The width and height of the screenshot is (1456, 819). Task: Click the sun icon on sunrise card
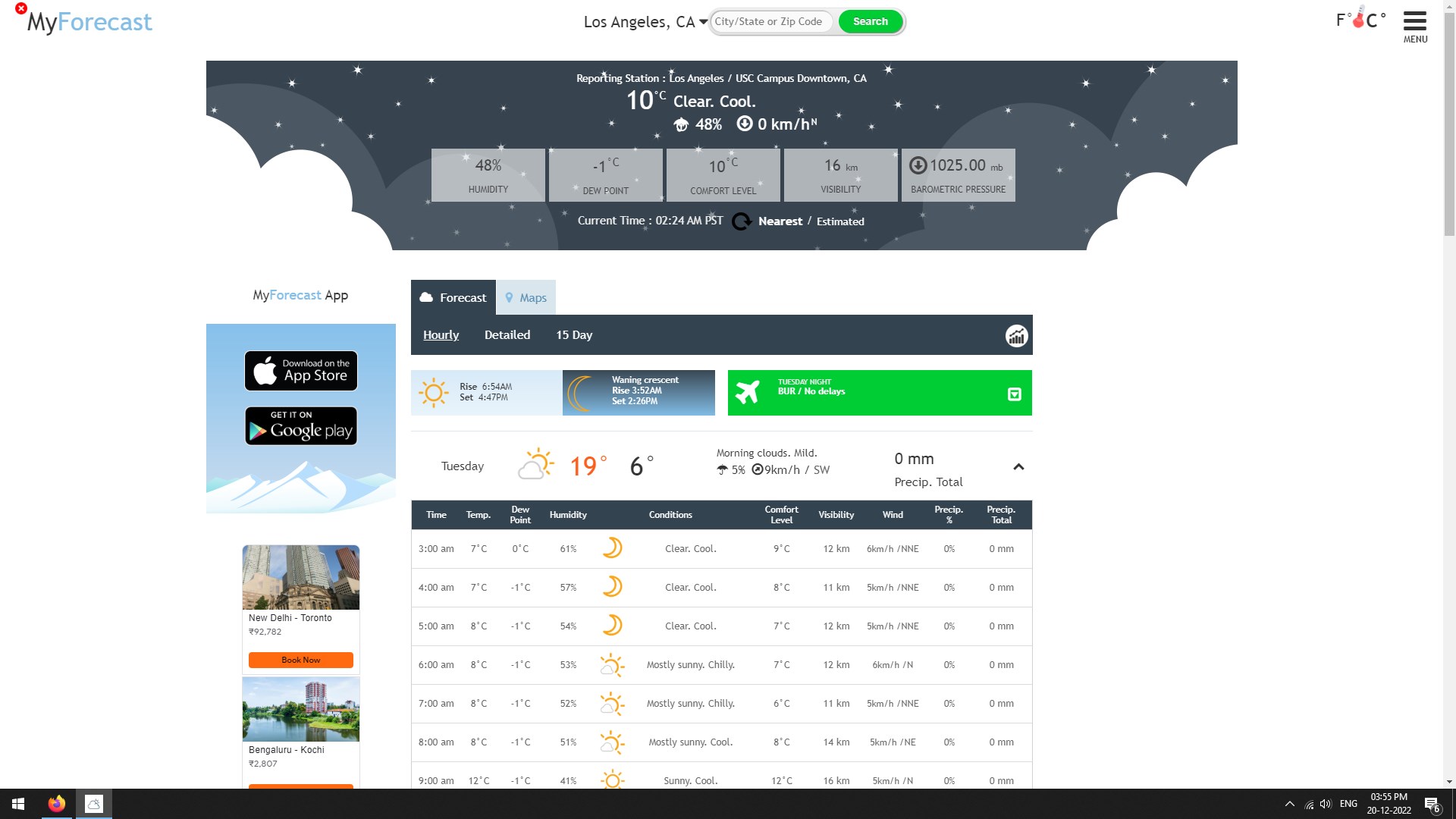435,392
